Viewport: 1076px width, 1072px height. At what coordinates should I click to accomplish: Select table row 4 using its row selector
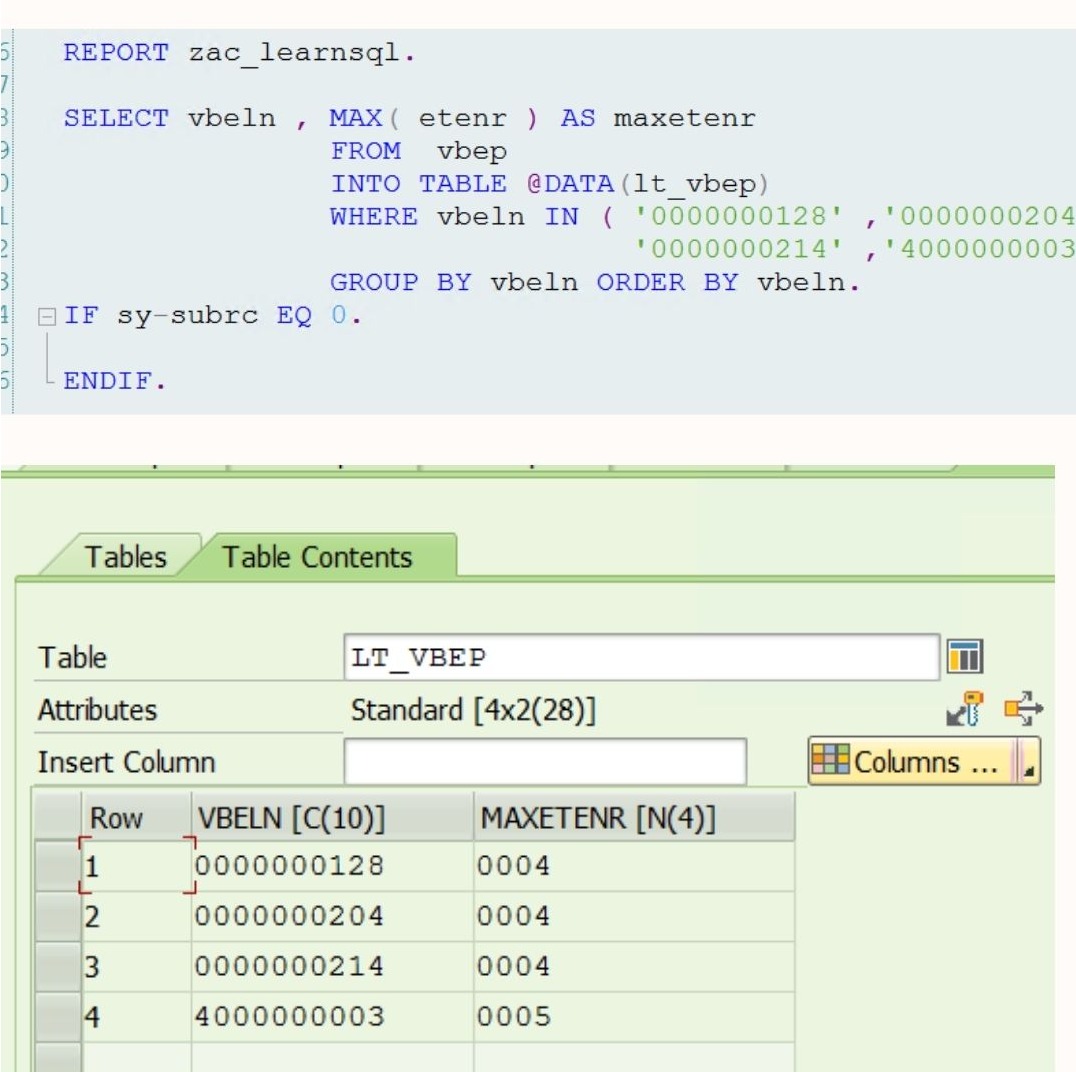(56, 1016)
